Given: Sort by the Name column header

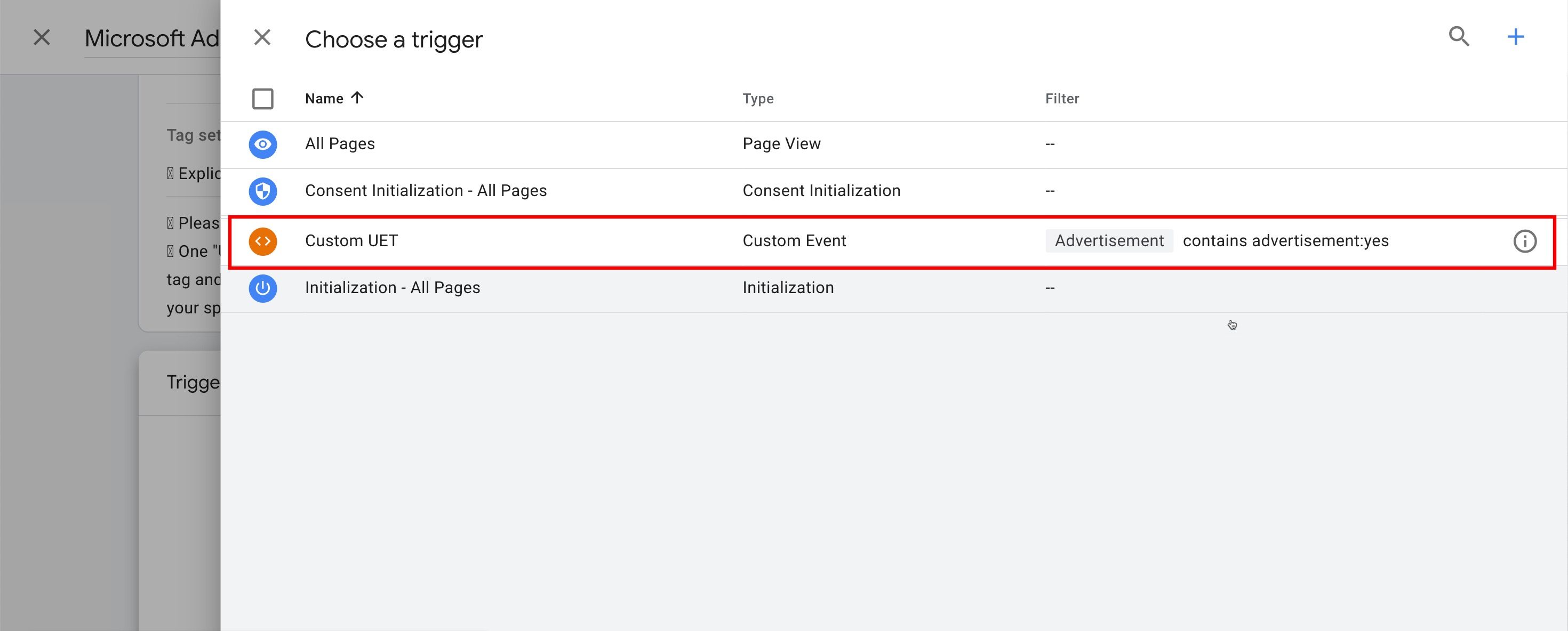Looking at the screenshot, I should (x=334, y=99).
